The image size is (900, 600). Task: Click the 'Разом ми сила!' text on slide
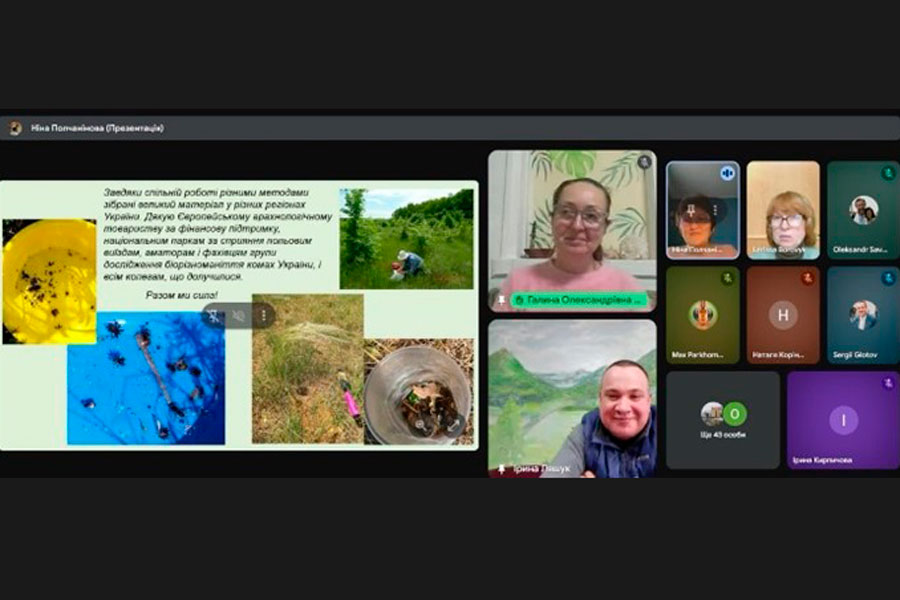tap(181, 295)
